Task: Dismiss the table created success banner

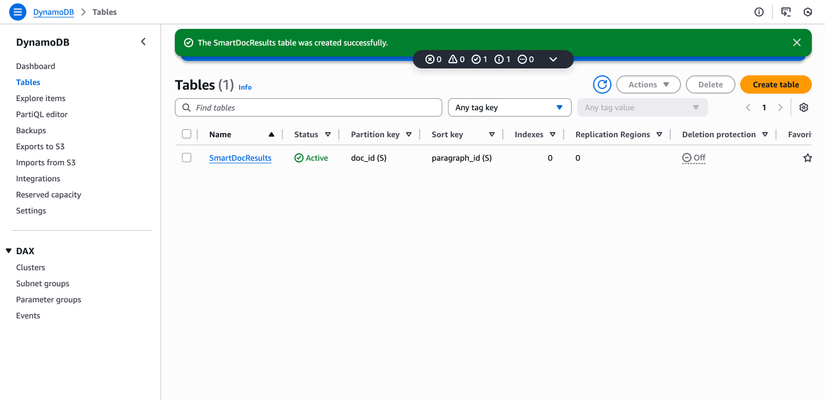Action: pos(797,43)
